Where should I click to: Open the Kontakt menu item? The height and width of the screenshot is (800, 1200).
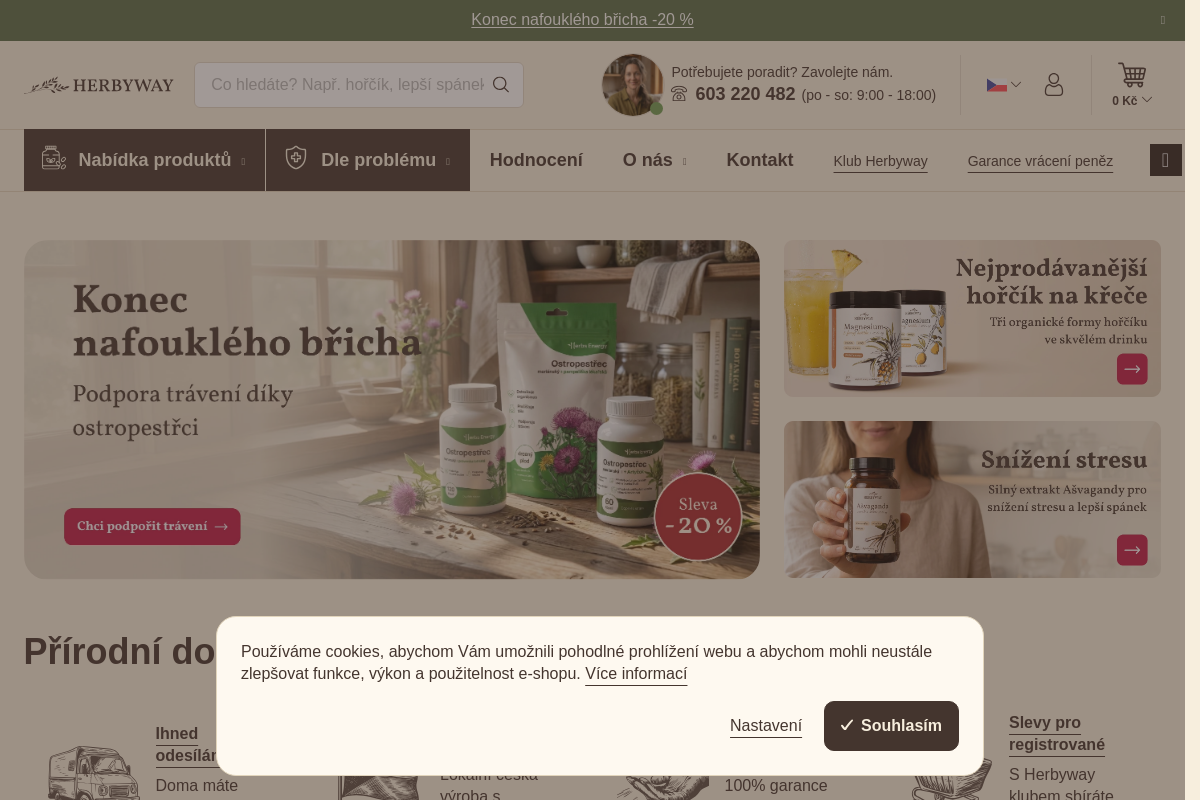tap(760, 160)
